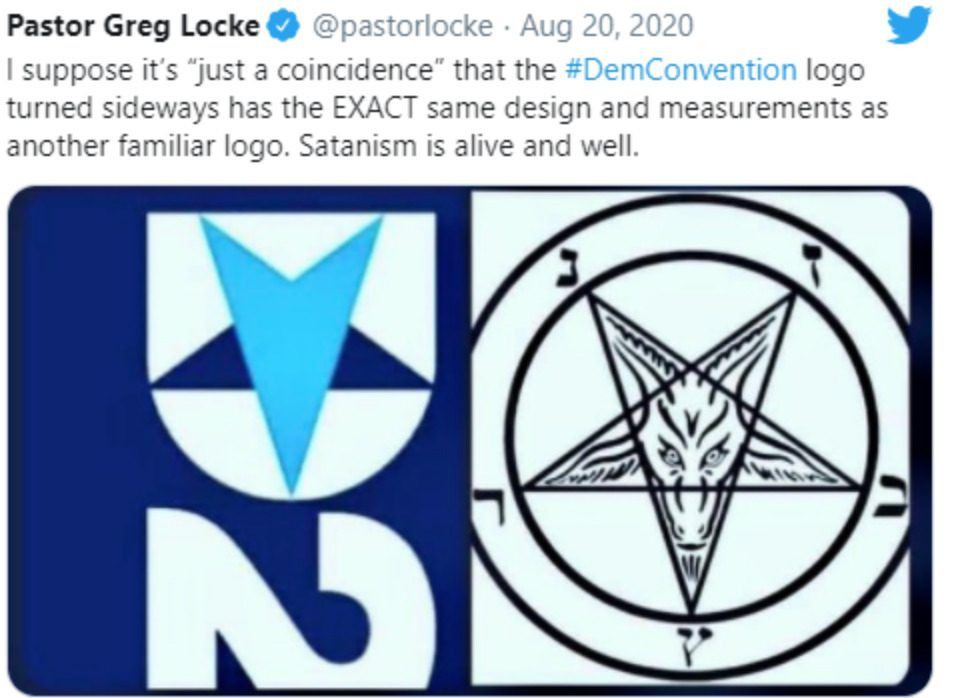Open the #DemConvention hashtag
954x698 pixels.
pyautogui.click(x=681, y=69)
